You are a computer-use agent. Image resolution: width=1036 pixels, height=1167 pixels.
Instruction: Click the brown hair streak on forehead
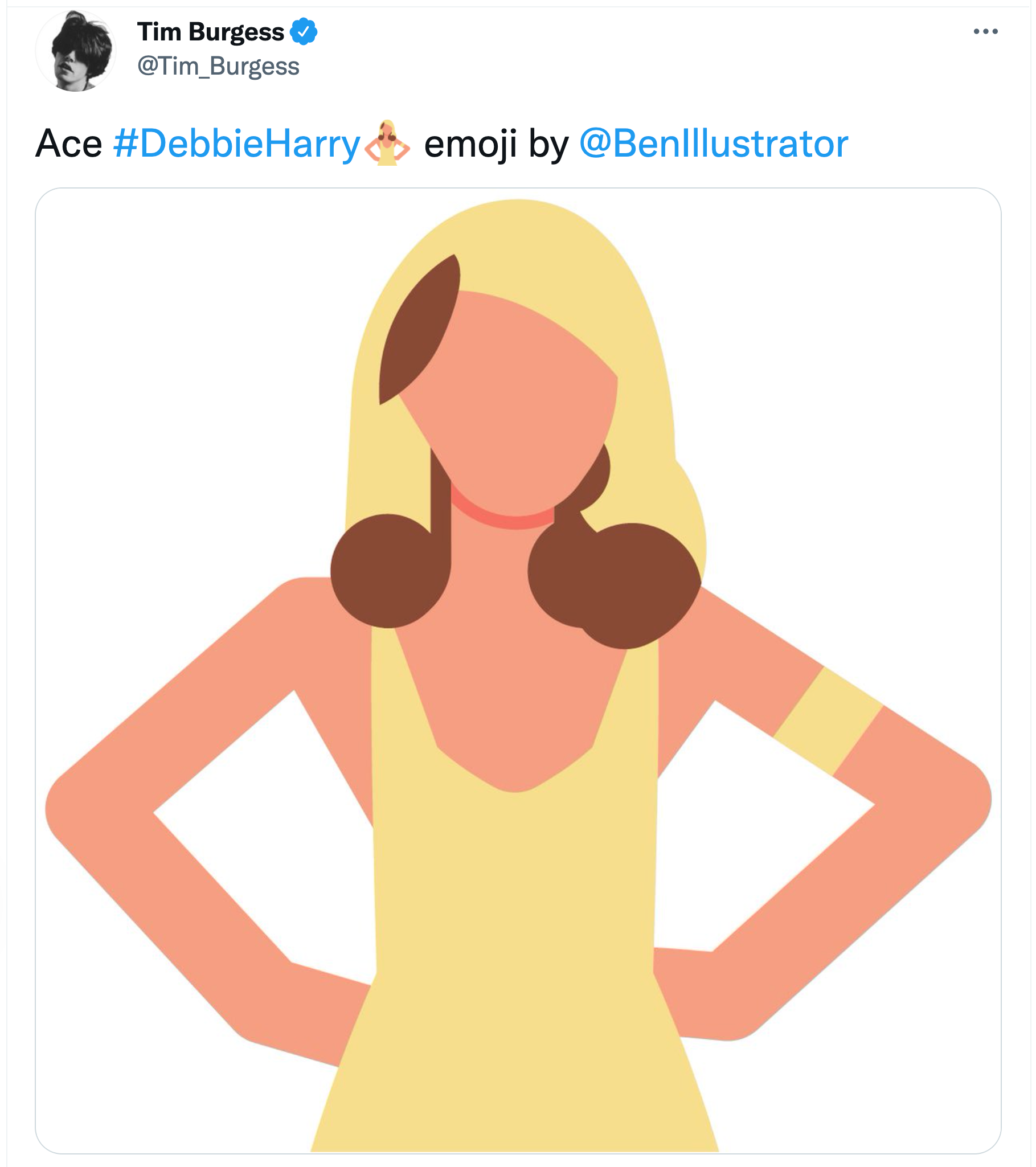(x=420, y=329)
